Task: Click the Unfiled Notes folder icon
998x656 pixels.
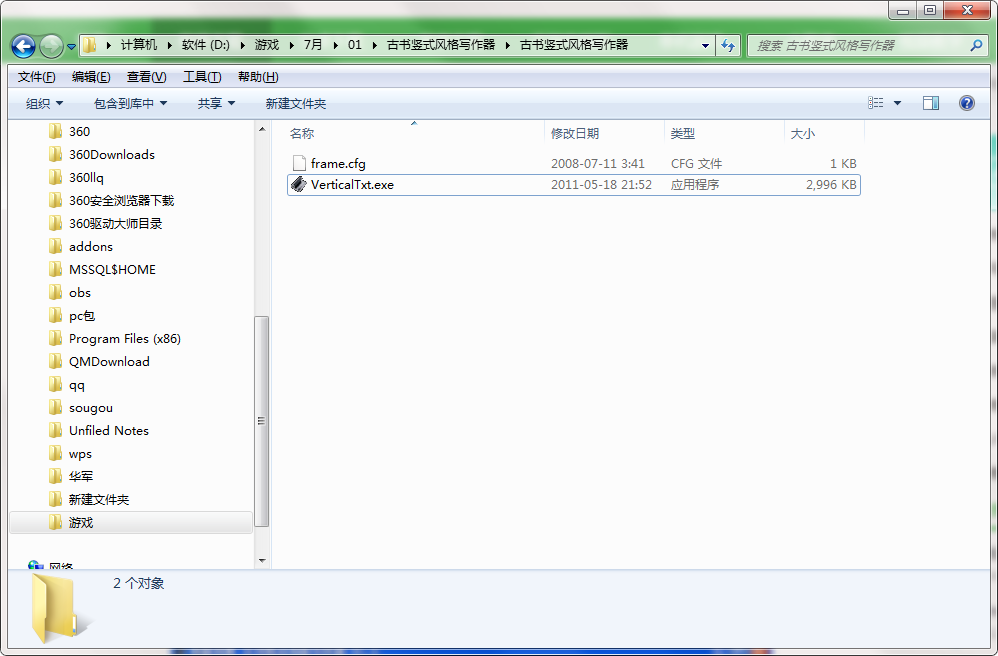Action: pyautogui.click(x=56, y=431)
